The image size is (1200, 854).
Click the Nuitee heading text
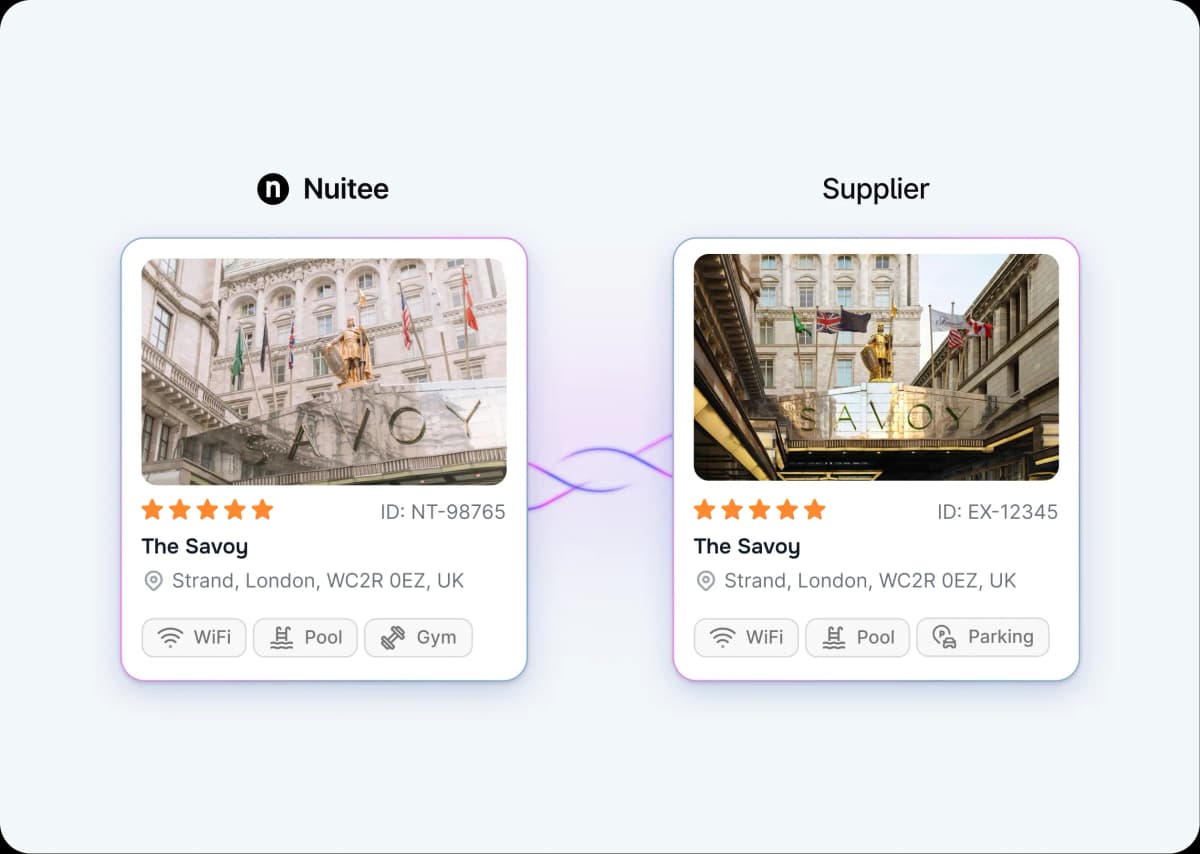[x=346, y=189]
